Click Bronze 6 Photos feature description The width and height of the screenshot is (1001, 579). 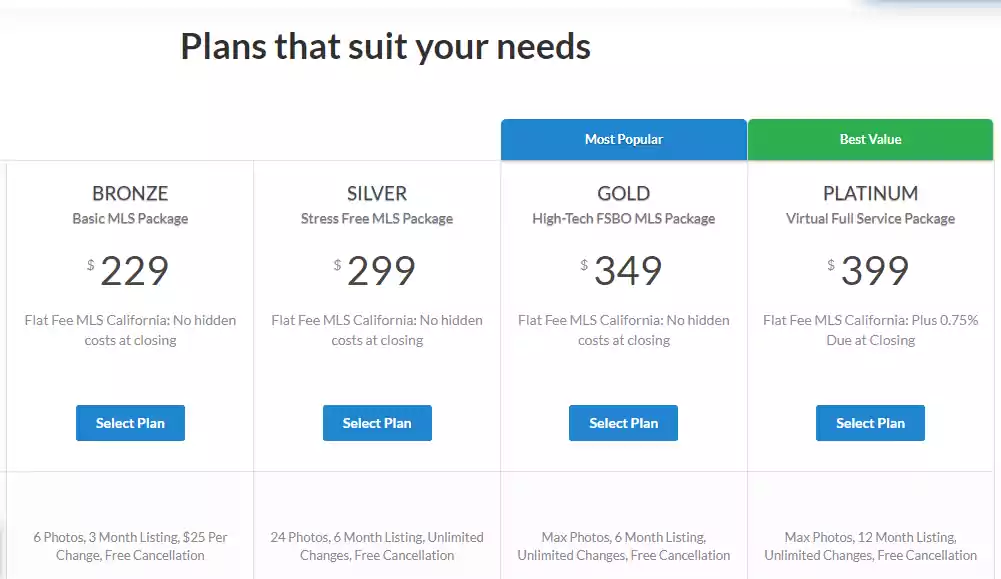130,546
